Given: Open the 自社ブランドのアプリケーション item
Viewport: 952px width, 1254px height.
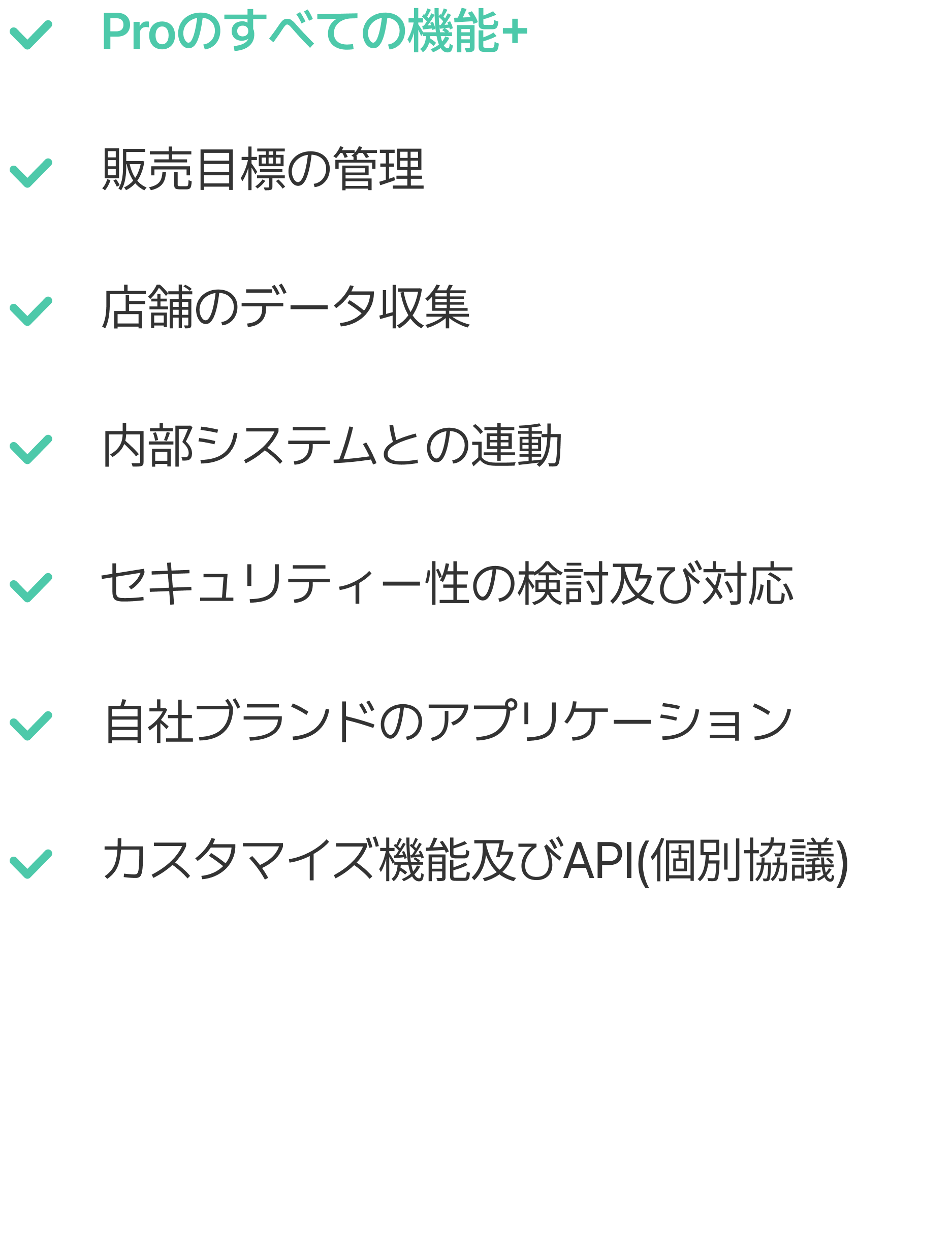Looking at the screenshot, I should coord(448,722).
